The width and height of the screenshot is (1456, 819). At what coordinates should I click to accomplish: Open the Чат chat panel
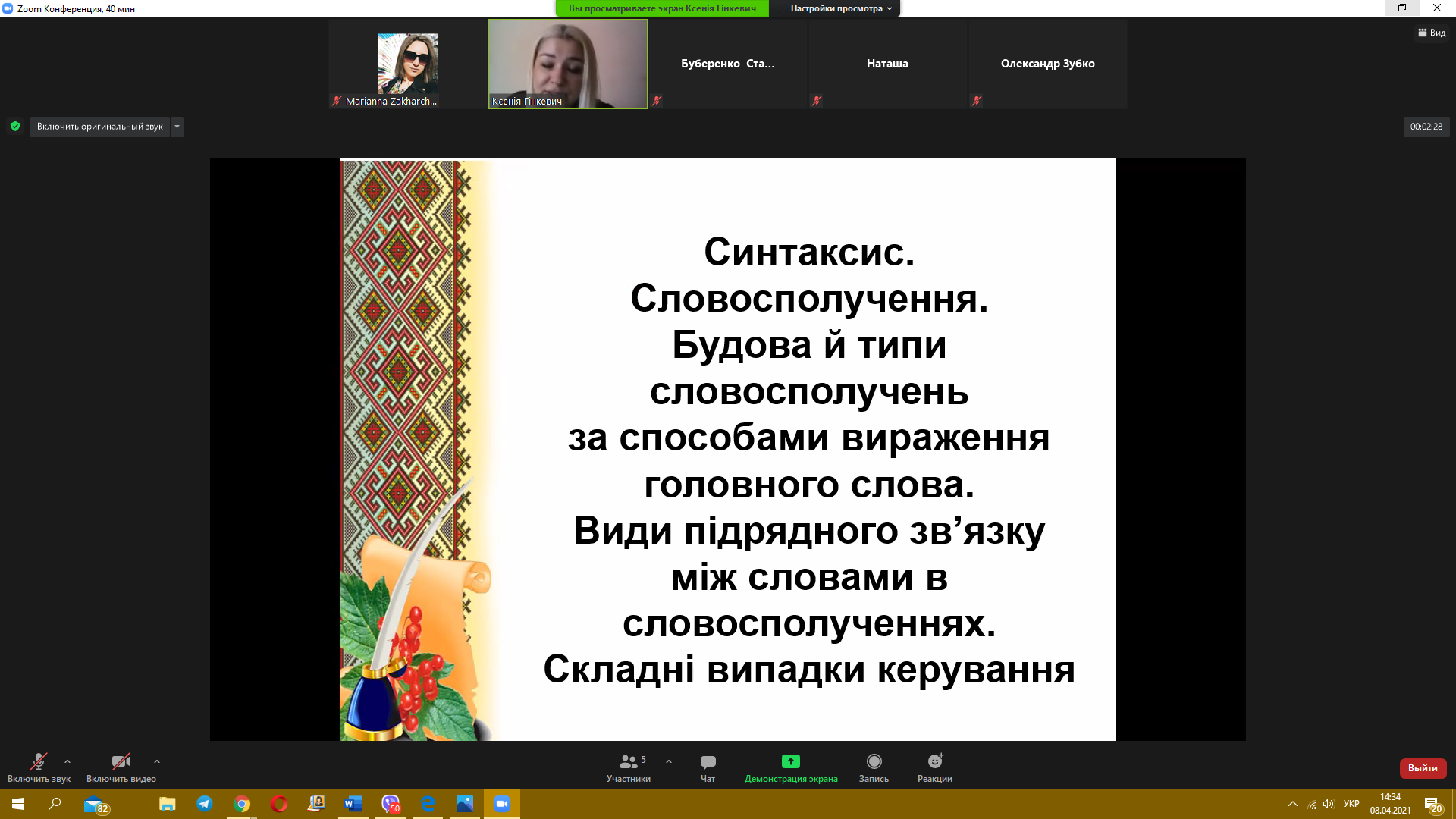pos(708,767)
